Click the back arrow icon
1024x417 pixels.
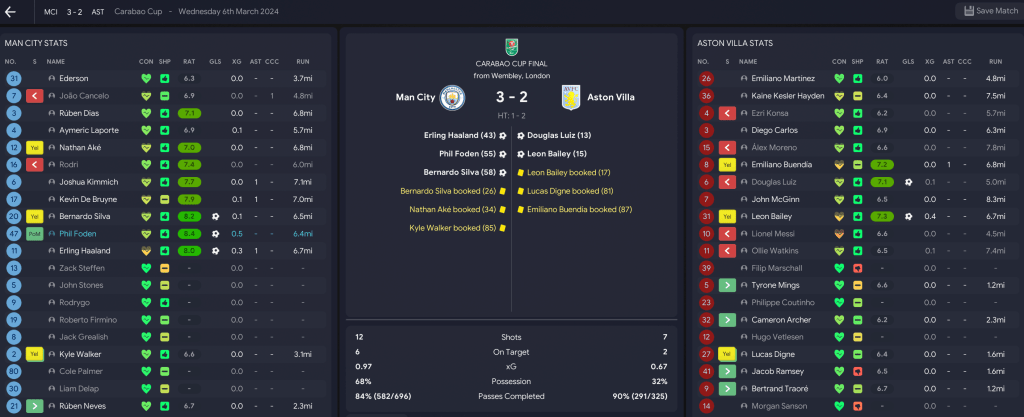11,11
